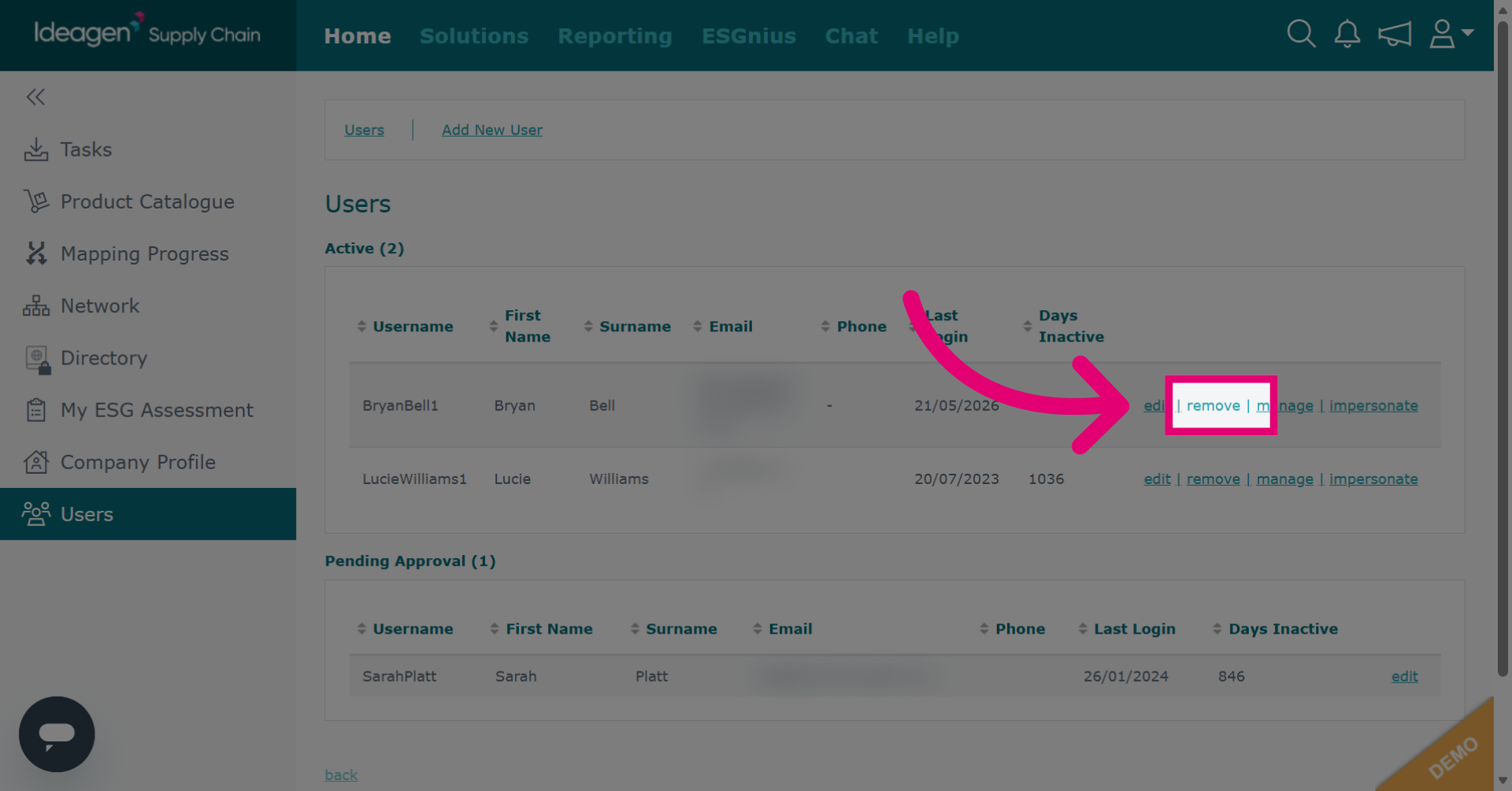Open the Reporting menu
Image resolution: width=1512 pixels, height=791 pixels.
point(615,36)
